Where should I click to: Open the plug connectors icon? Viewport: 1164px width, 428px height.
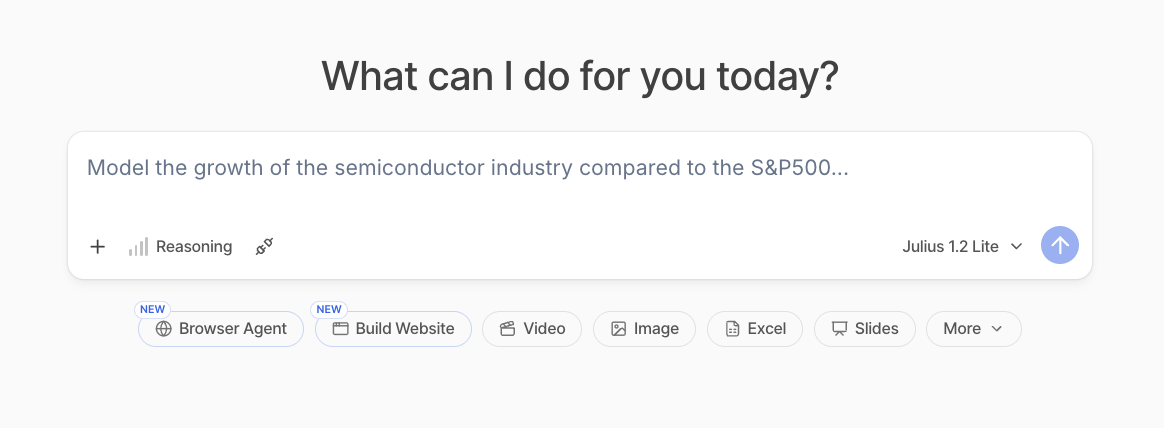(x=264, y=246)
